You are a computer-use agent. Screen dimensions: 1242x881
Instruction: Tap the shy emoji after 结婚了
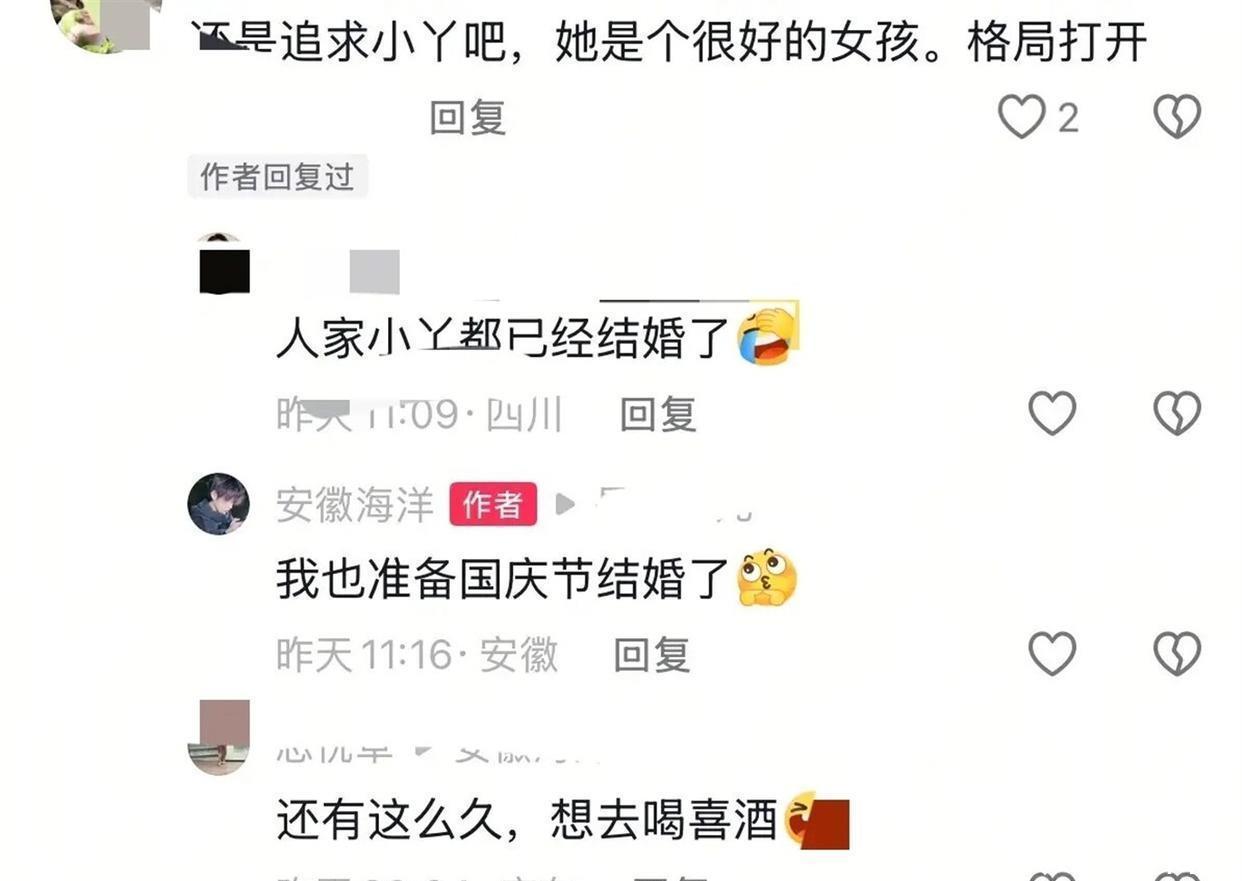coord(766,577)
